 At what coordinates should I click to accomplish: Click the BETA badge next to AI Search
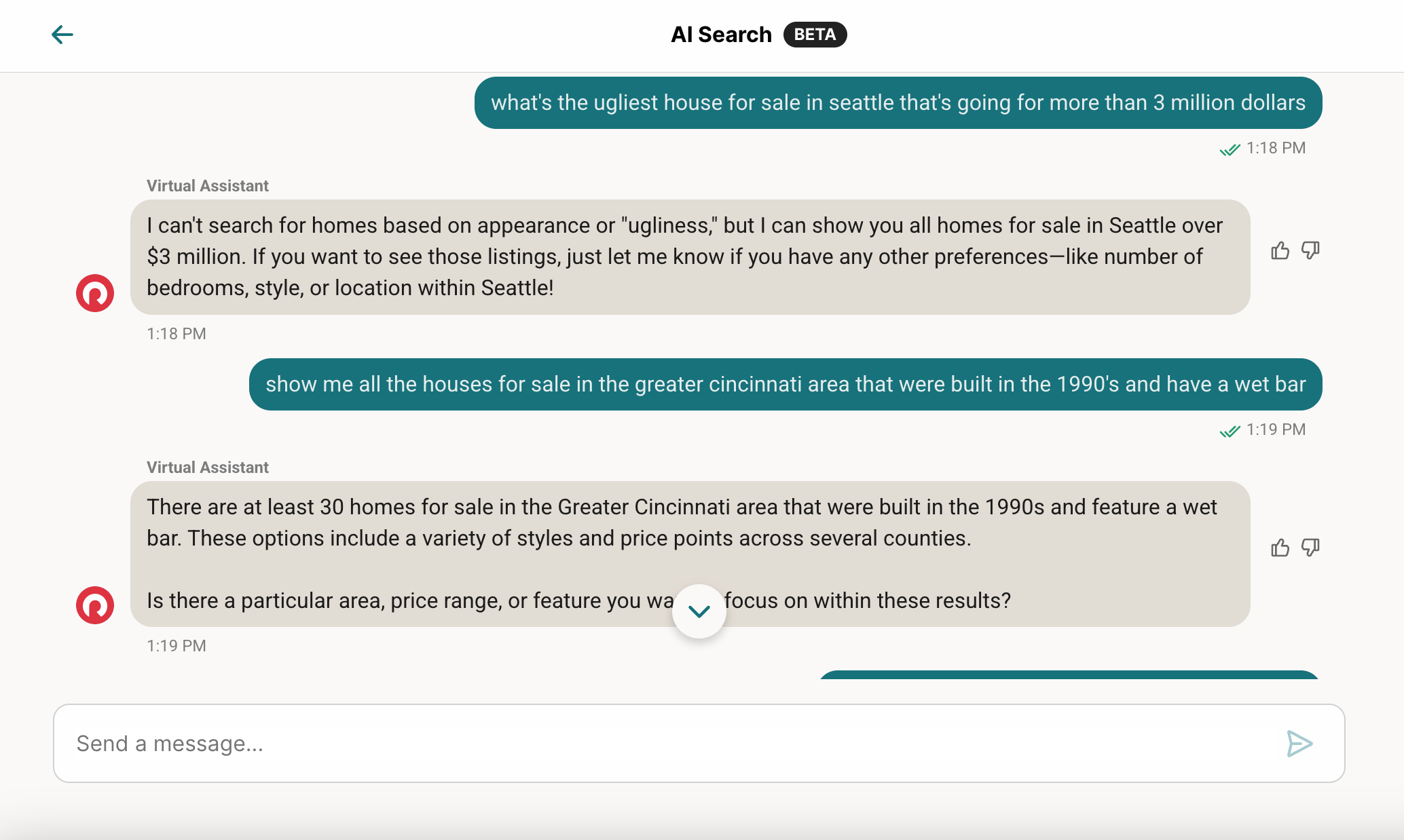815,34
